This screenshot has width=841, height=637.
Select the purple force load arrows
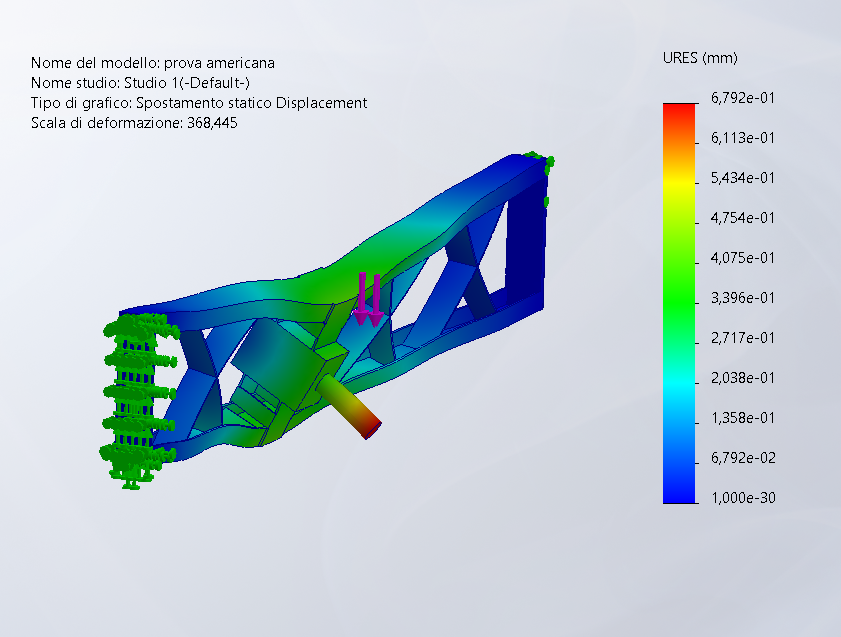coord(369,299)
